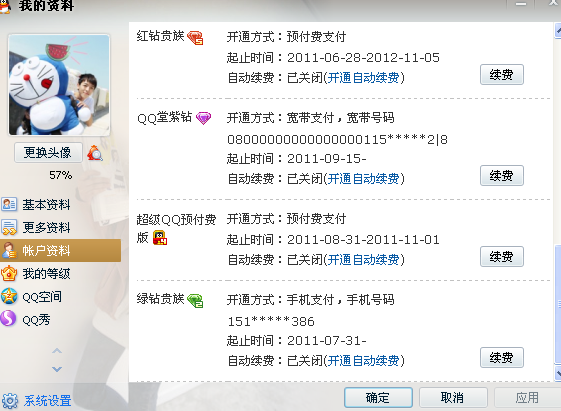Click 开通自动续费 link for 绿钻贵族

tap(364, 361)
